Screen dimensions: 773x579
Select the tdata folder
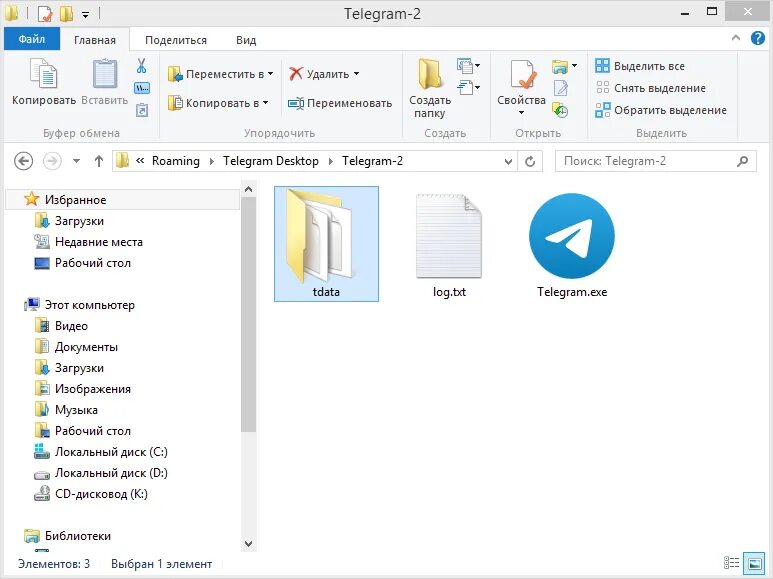point(326,244)
